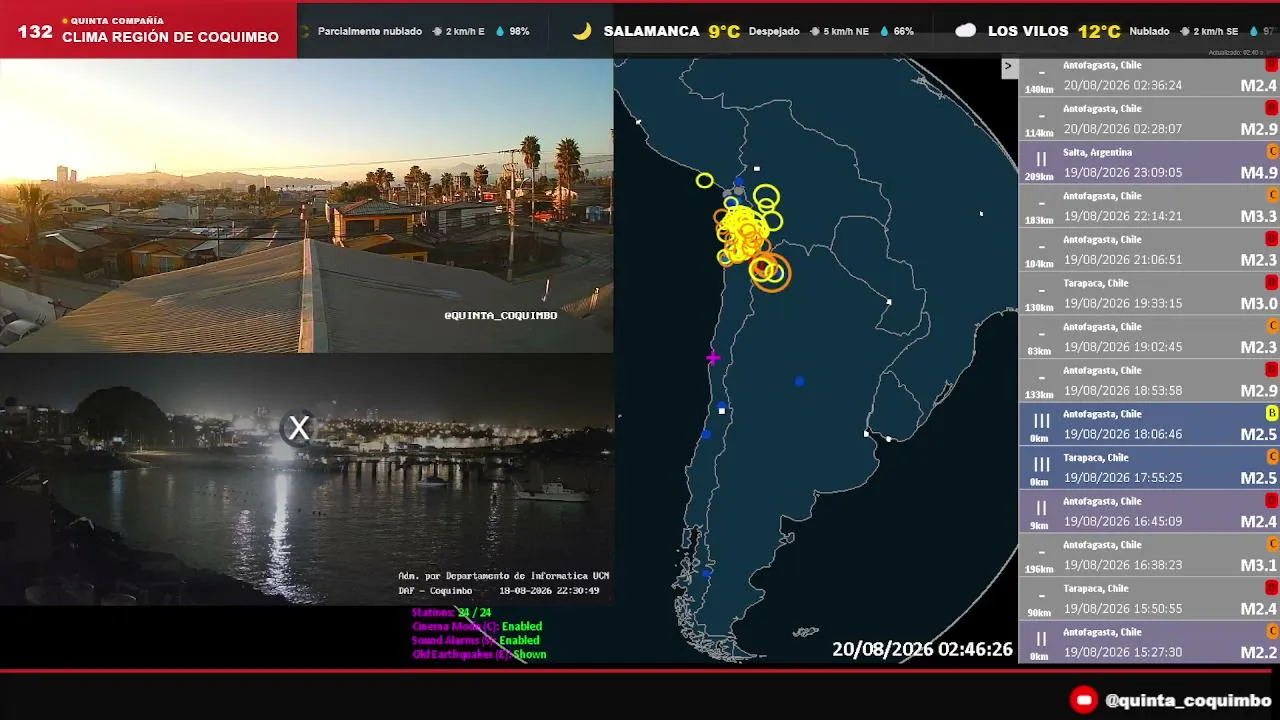Click the X overlay icon on the harbor camera
Screen dimensions: 1280x720
(x=298, y=428)
